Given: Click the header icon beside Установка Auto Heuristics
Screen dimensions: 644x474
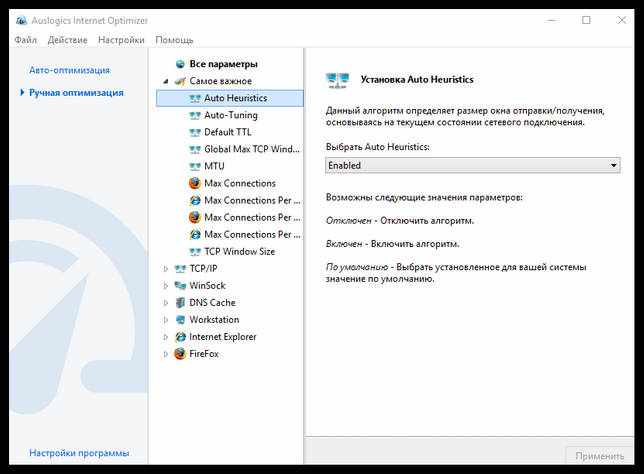Looking at the screenshot, I should [337, 80].
